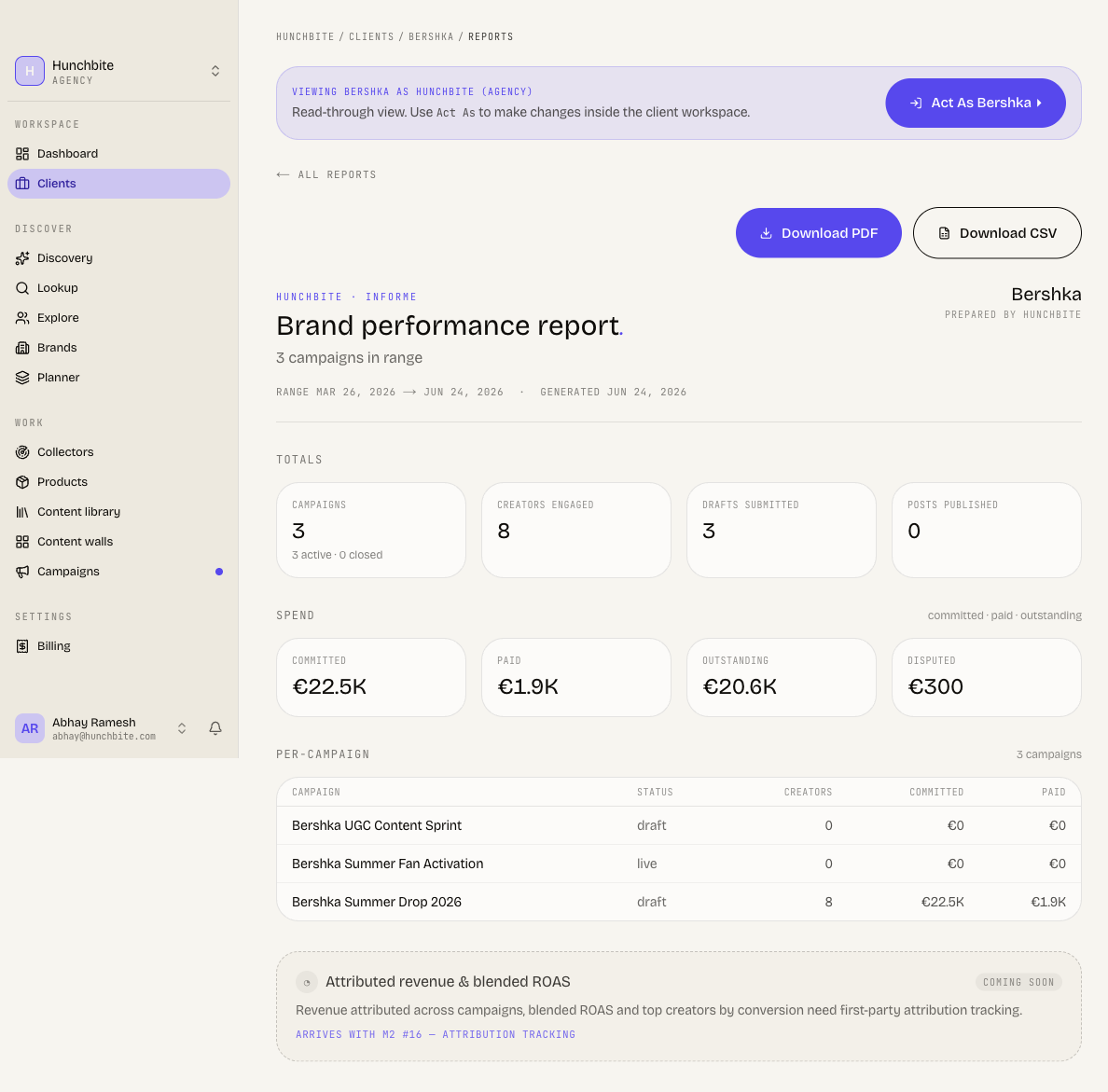Click the €22.5K committed table cell
Viewport: 1108px width, 1092px height.
[x=943, y=902]
